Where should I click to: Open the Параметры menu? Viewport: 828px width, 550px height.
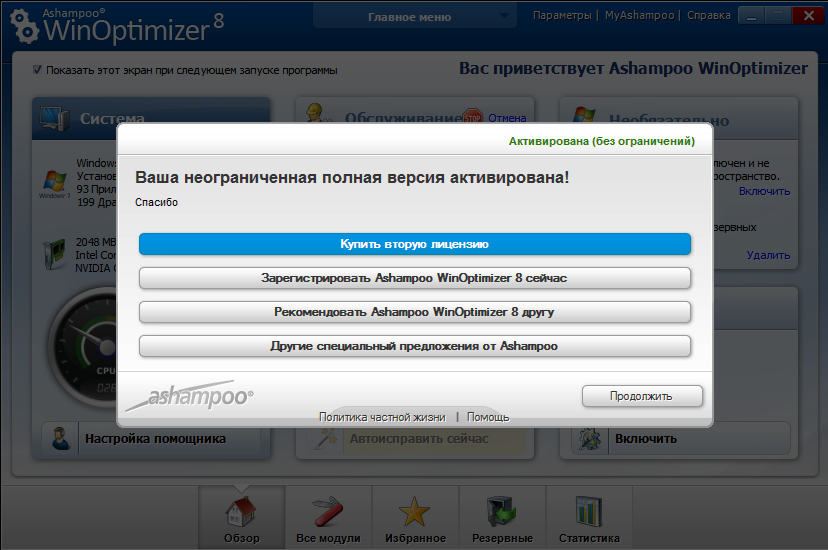coord(561,16)
